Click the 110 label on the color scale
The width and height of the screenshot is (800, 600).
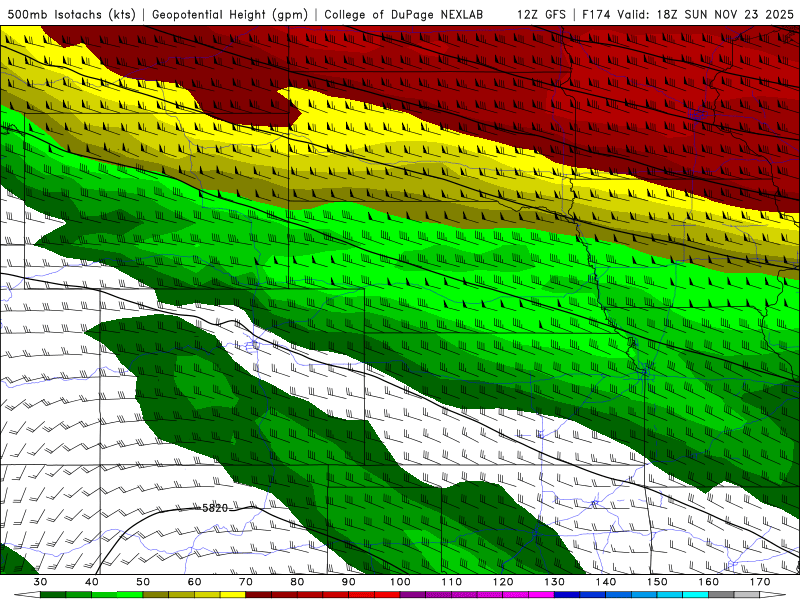point(452,582)
